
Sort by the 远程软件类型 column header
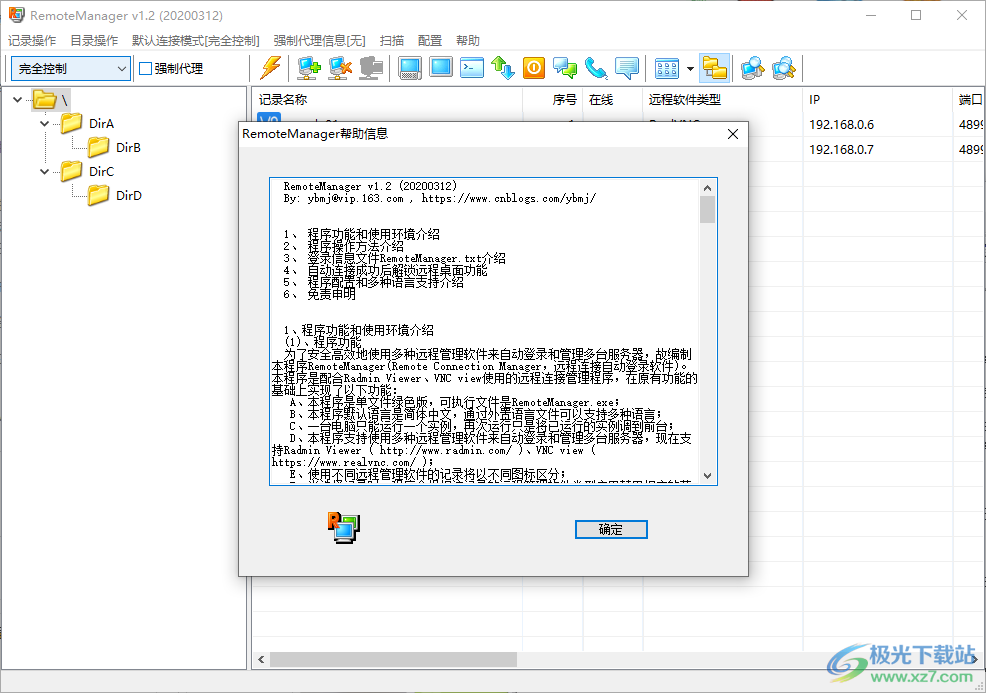pyautogui.click(x=723, y=99)
